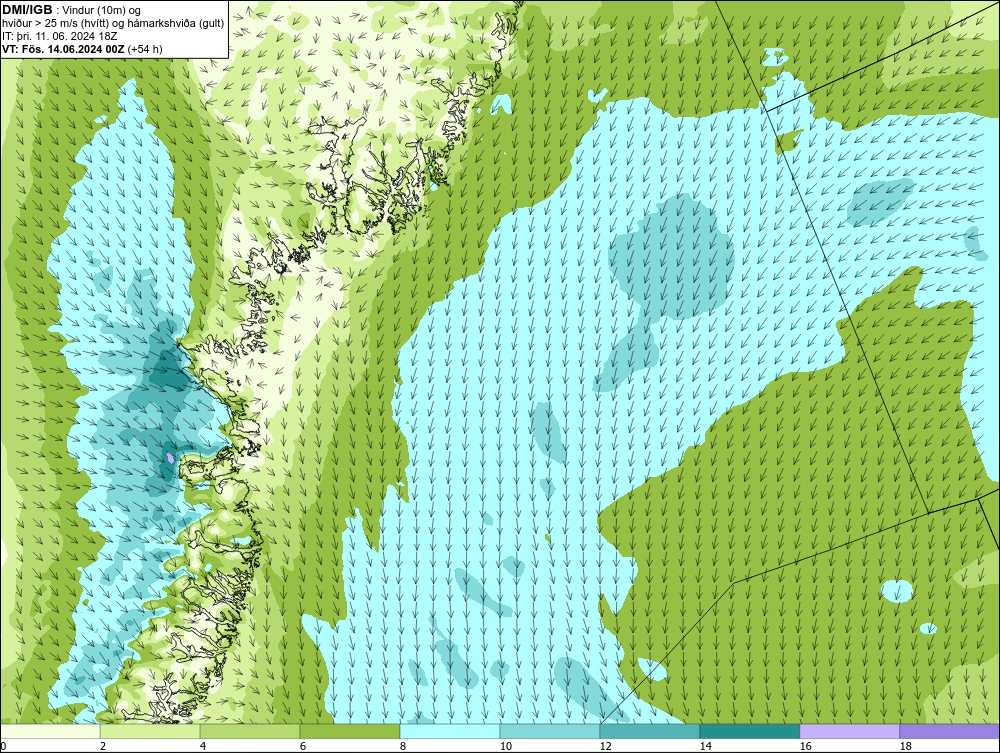
Task: Click the pale 0–2 m/s legend swatch
Action: tap(50, 731)
